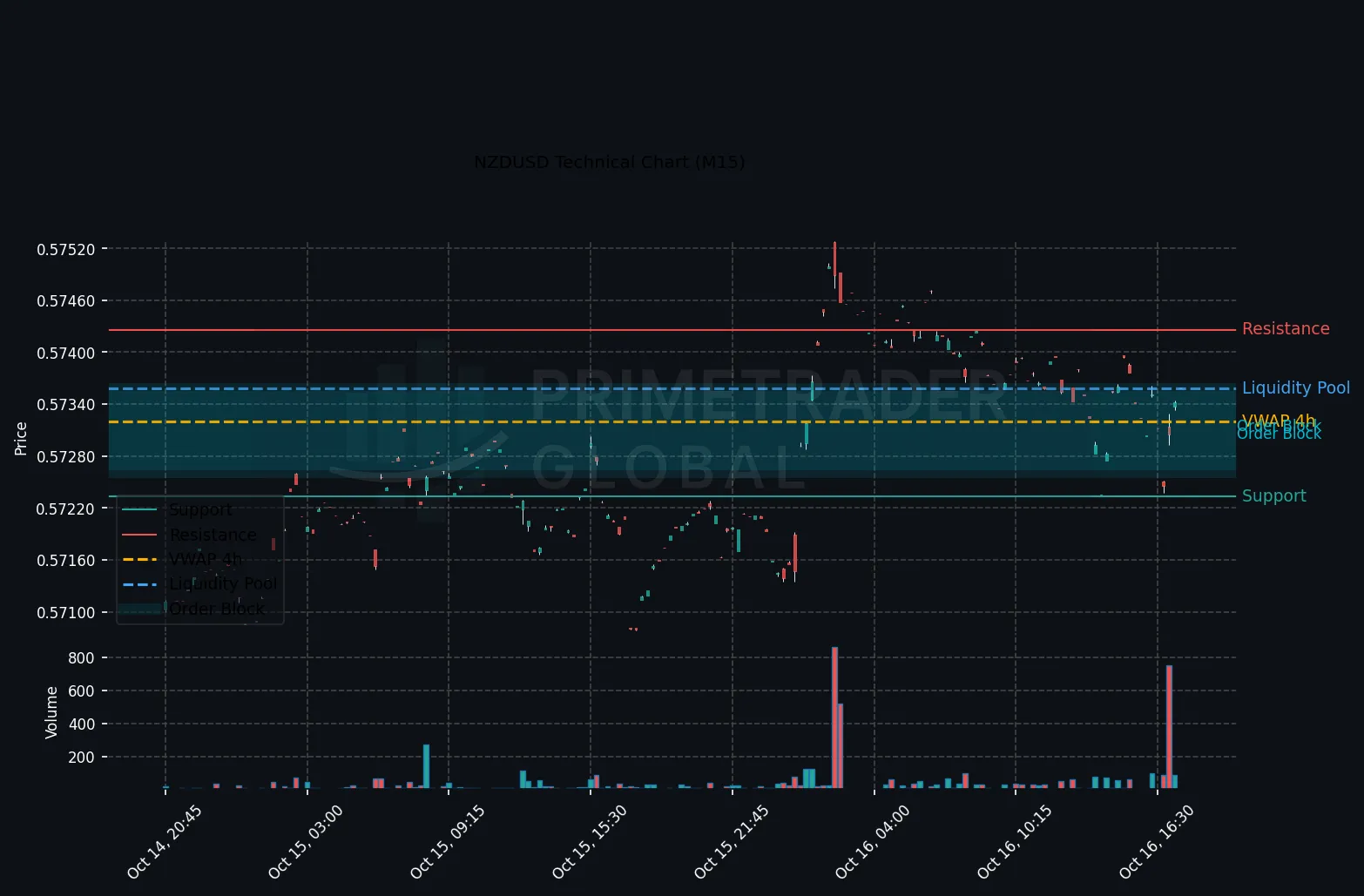Image resolution: width=1364 pixels, height=896 pixels.
Task: Click the Oct 15, 15:30 time label
Action: point(590,842)
